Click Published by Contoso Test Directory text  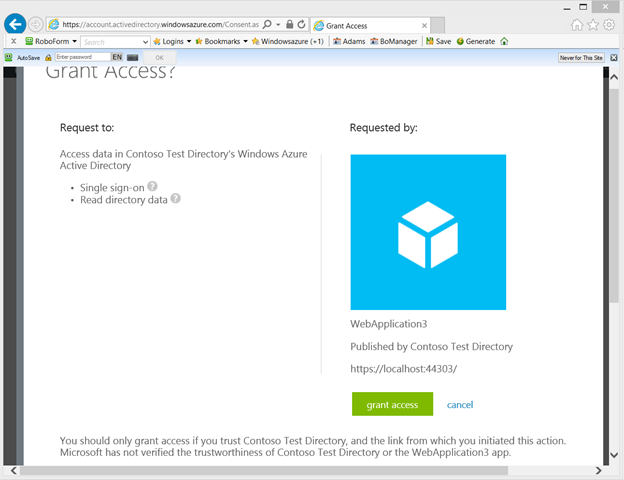pos(431,347)
